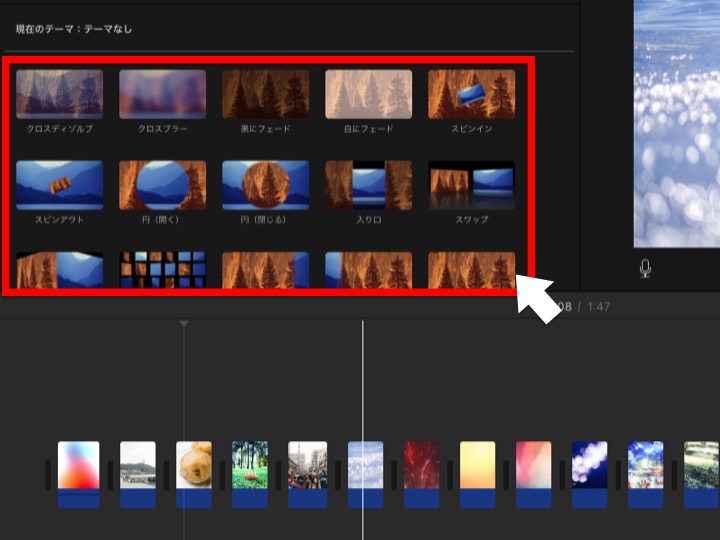Click the クロスディゾルブ label text
This screenshot has width=720, height=540.
pyautogui.click(x=60, y=129)
